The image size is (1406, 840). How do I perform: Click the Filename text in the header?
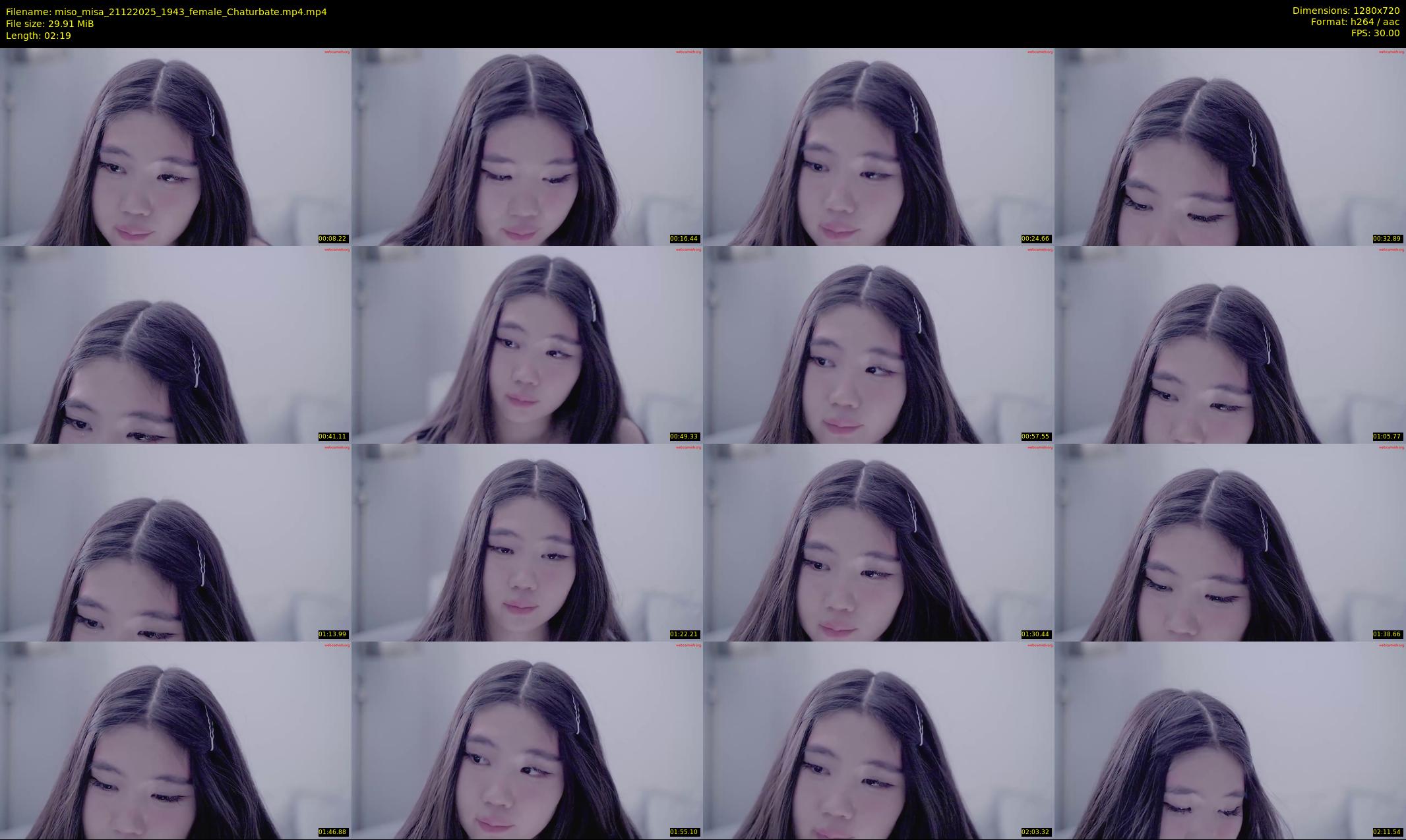pyautogui.click(x=166, y=12)
